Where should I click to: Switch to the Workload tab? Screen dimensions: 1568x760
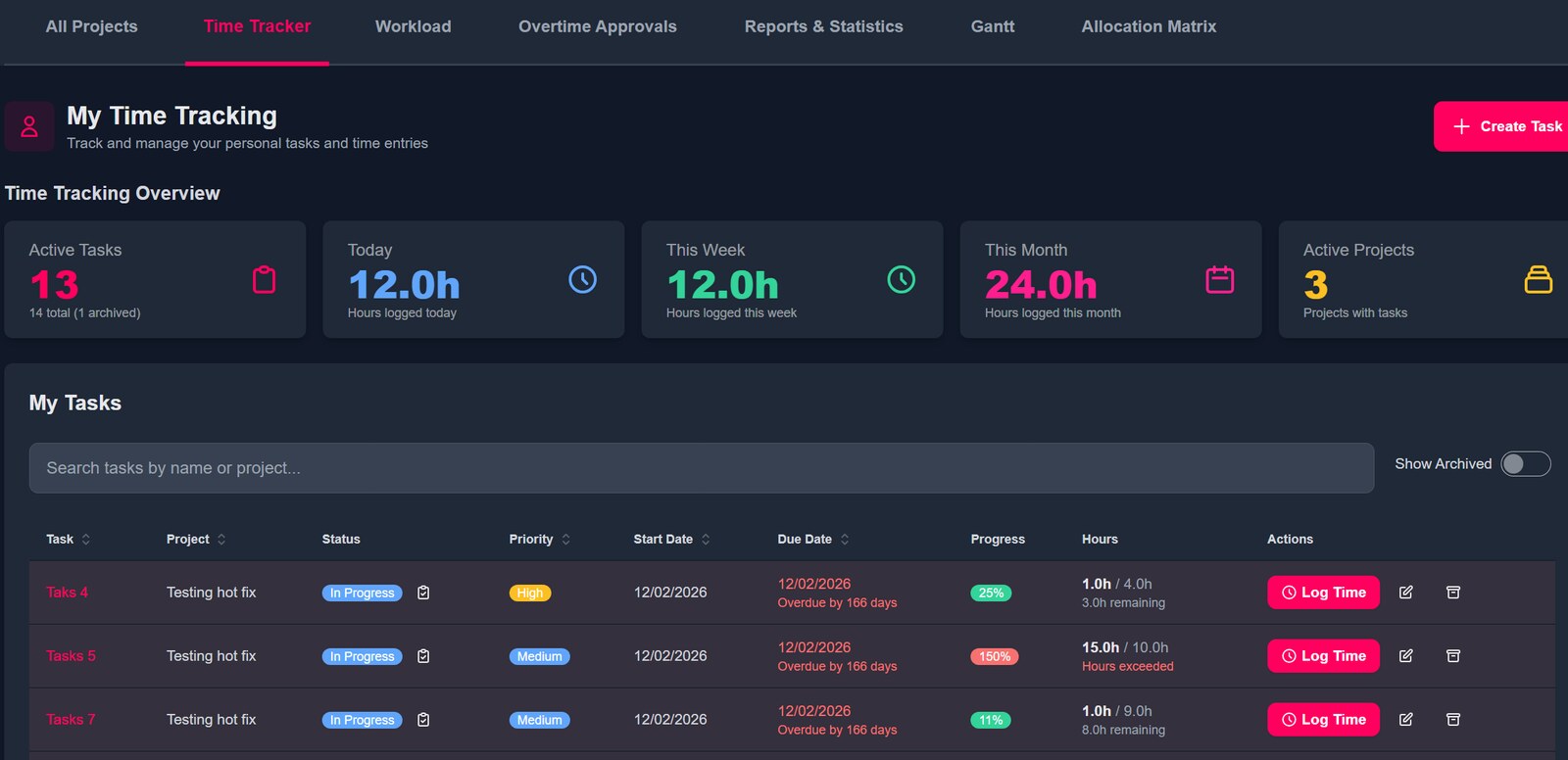(x=413, y=26)
